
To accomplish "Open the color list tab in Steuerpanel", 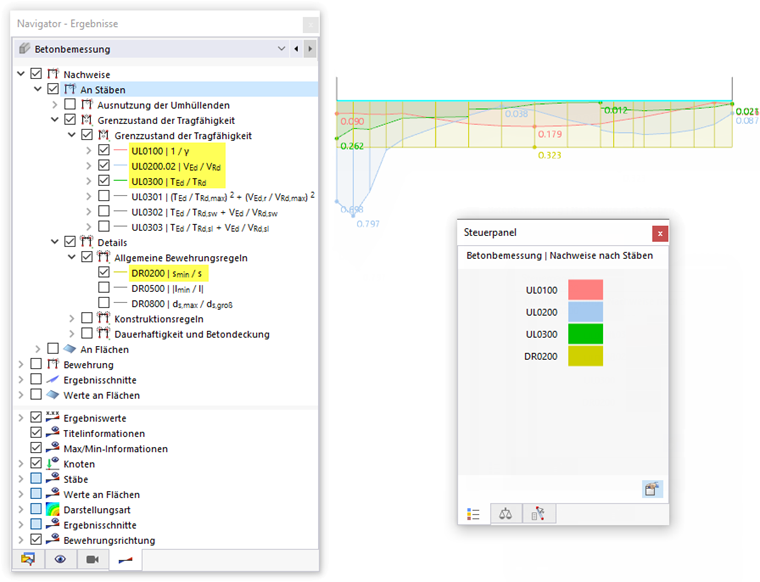I will (473, 514).
